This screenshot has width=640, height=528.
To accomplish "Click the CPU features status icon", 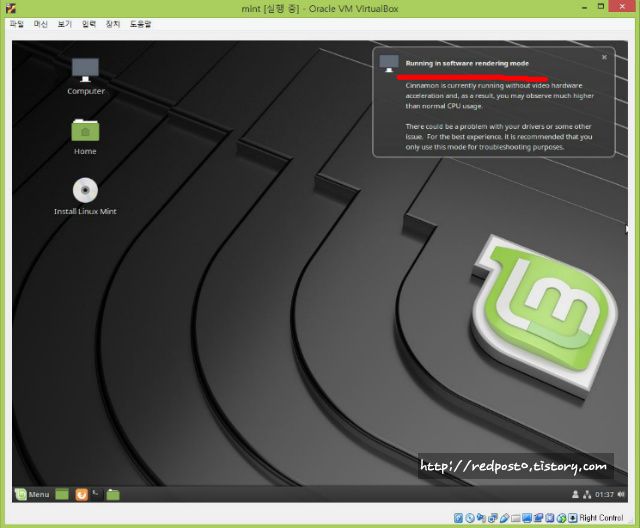I will click(x=550, y=518).
